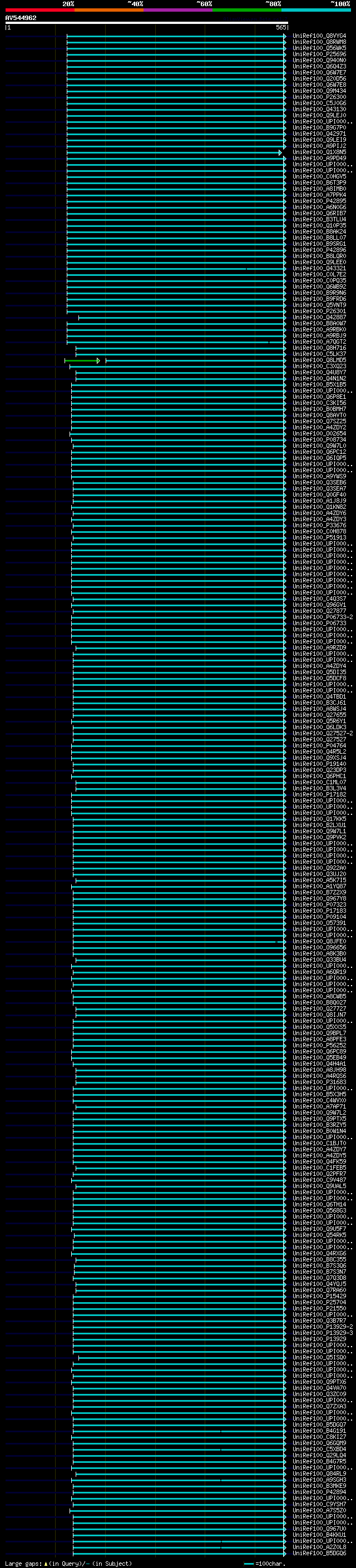This screenshot has width=356, height=1568.
Task: Select label UniRef100_Q43321
Action: [319, 269]
